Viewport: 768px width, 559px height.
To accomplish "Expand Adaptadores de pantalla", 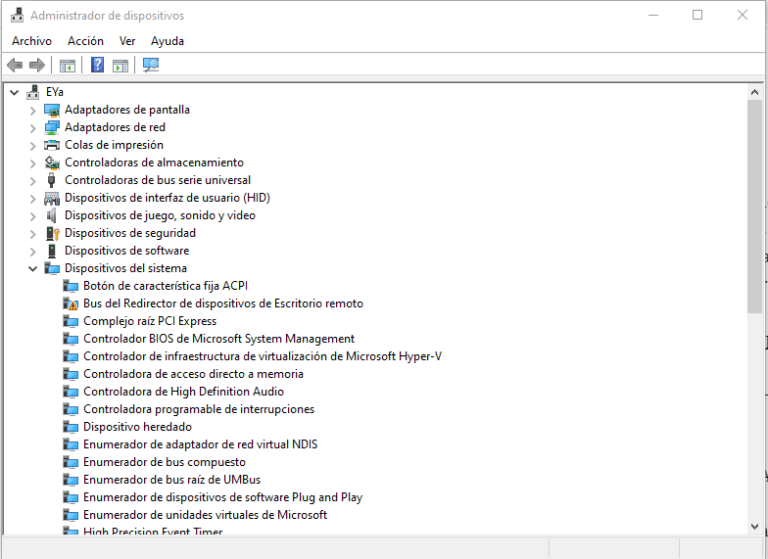I will pyautogui.click(x=33, y=110).
